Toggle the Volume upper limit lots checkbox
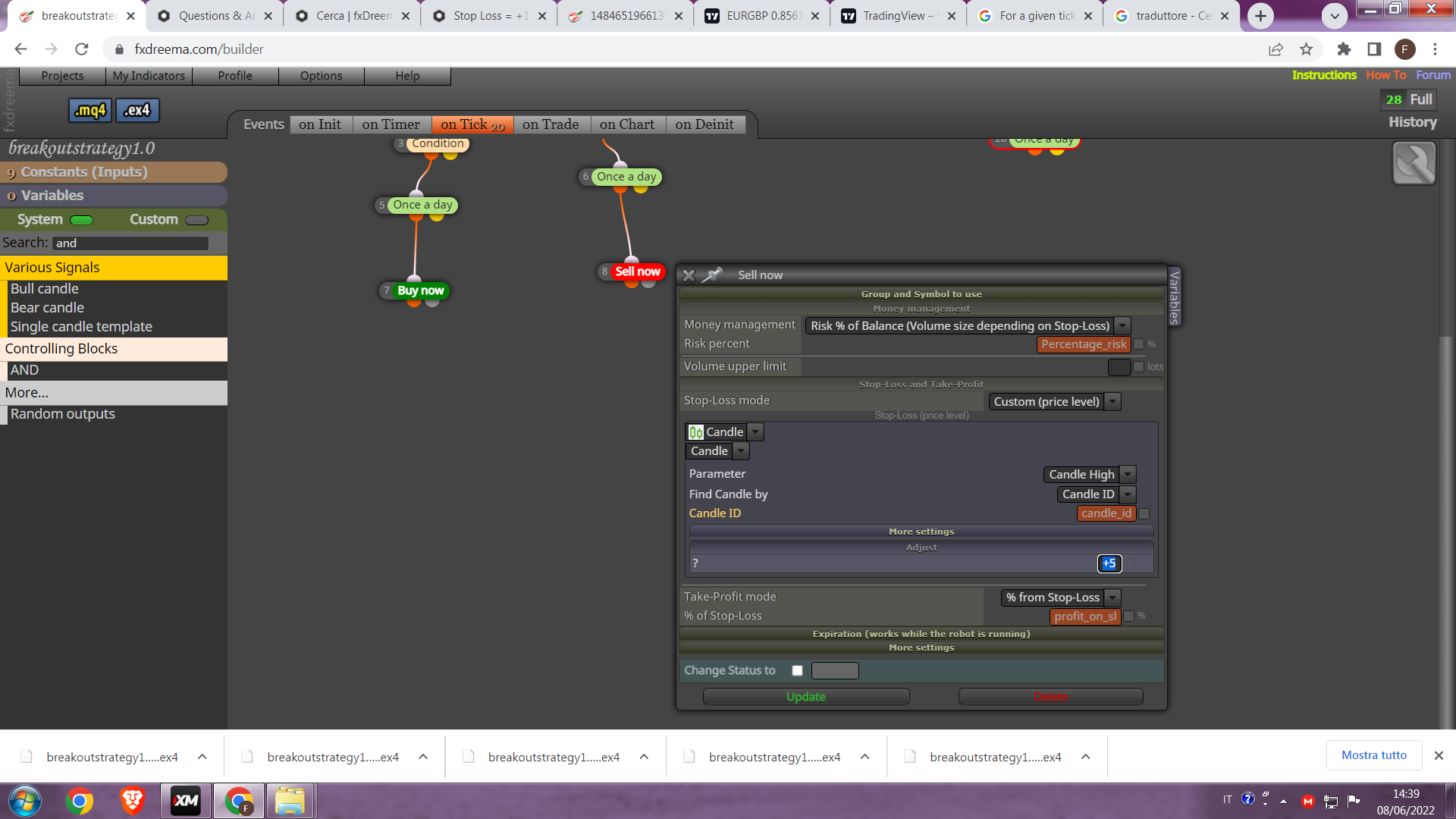 tap(1138, 367)
